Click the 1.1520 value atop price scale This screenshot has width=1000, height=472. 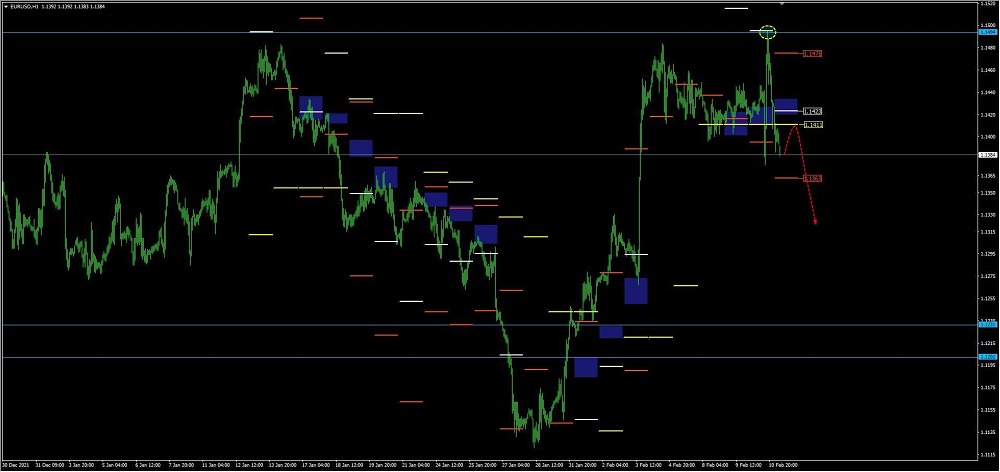pos(987,4)
